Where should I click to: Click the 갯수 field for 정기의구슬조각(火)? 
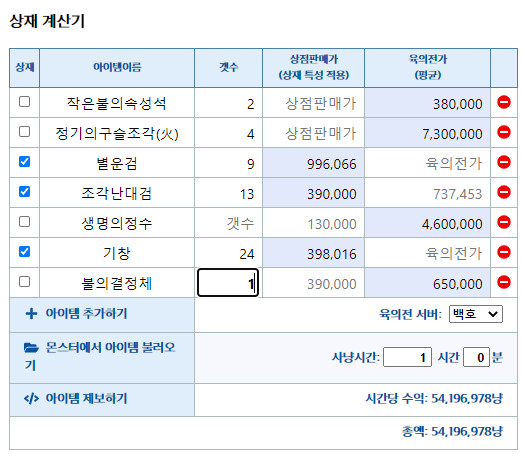click(228, 133)
